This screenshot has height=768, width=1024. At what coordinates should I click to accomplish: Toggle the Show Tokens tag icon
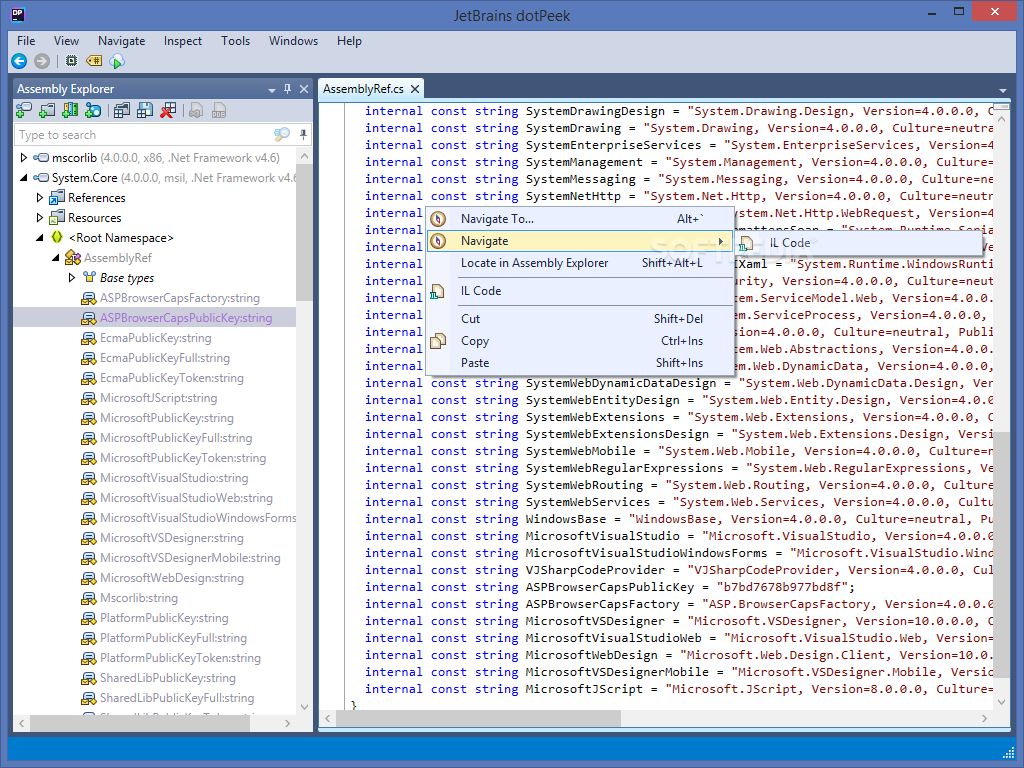click(x=94, y=61)
